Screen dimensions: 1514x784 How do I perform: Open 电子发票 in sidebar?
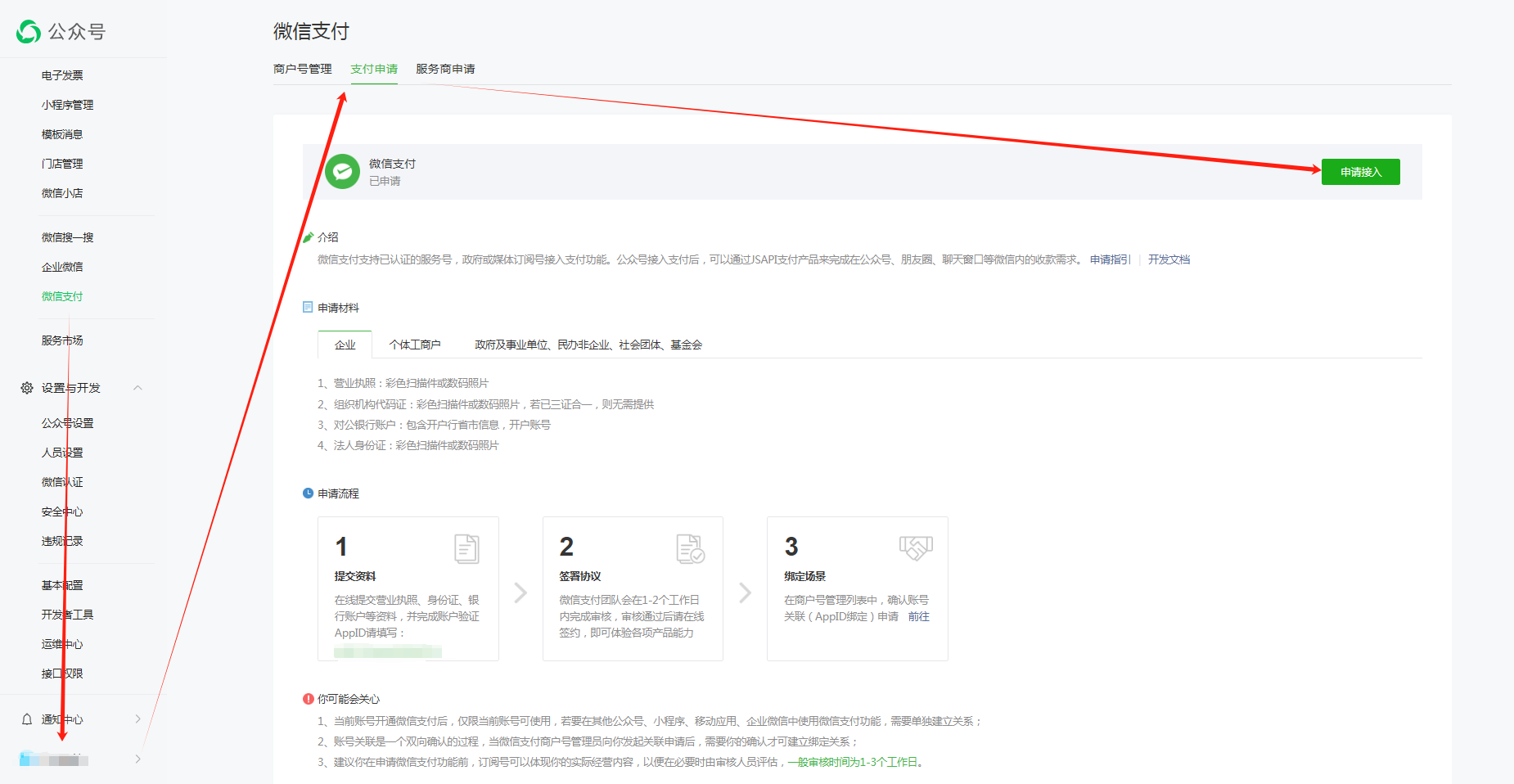tap(62, 75)
